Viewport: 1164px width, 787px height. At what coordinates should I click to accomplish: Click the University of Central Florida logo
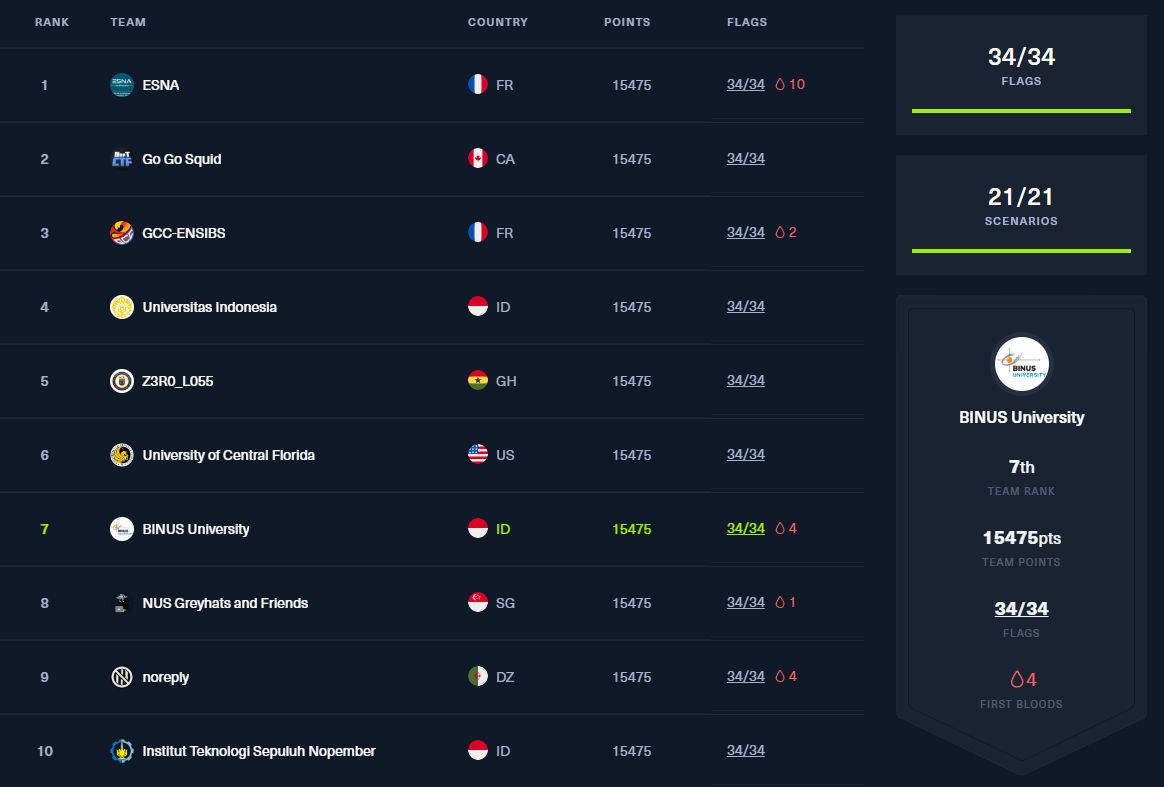[x=122, y=455]
